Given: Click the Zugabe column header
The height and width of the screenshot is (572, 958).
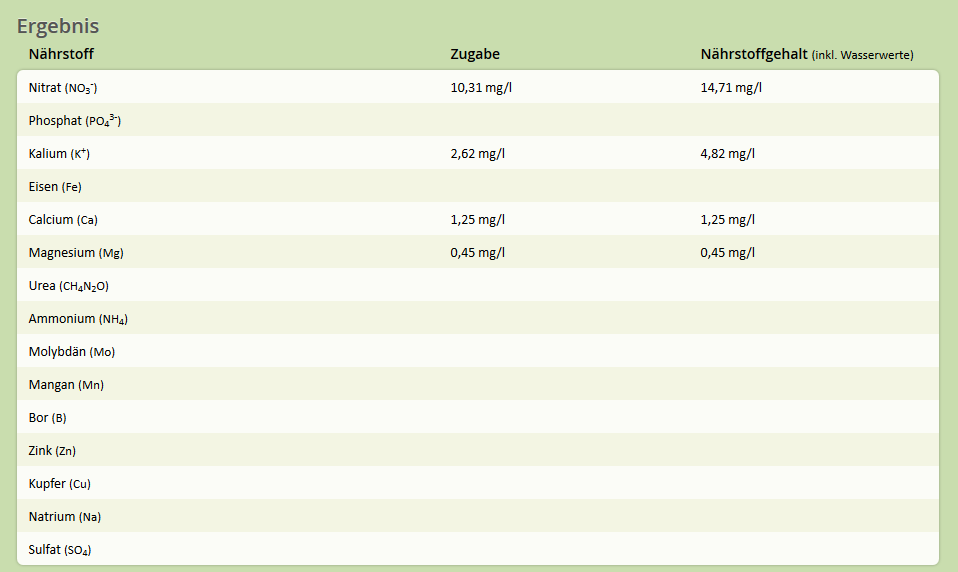Looking at the screenshot, I should 475,54.
